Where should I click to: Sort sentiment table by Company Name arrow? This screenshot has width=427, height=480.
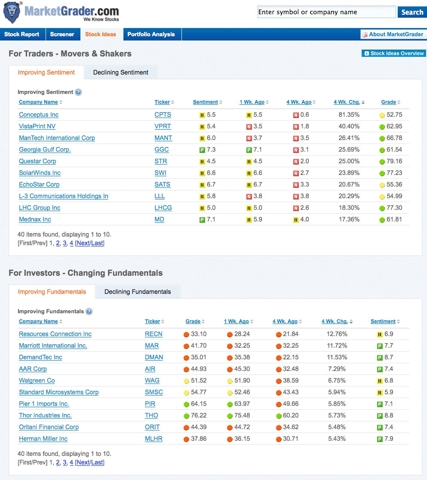pos(61,102)
